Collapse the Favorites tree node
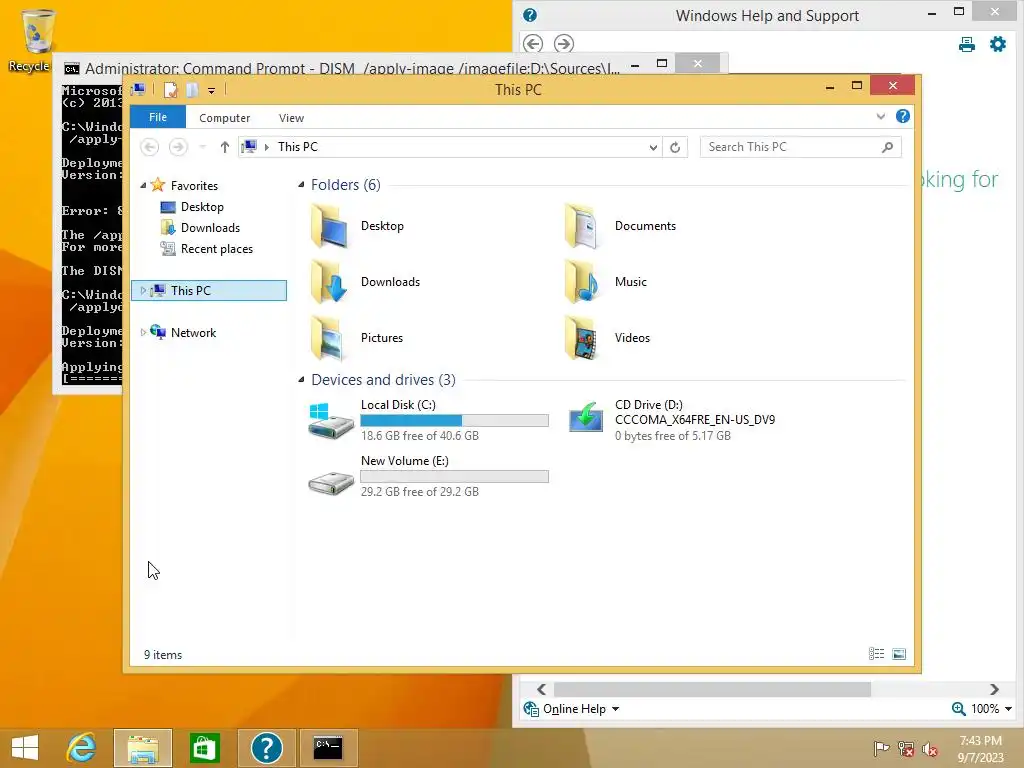 point(143,185)
